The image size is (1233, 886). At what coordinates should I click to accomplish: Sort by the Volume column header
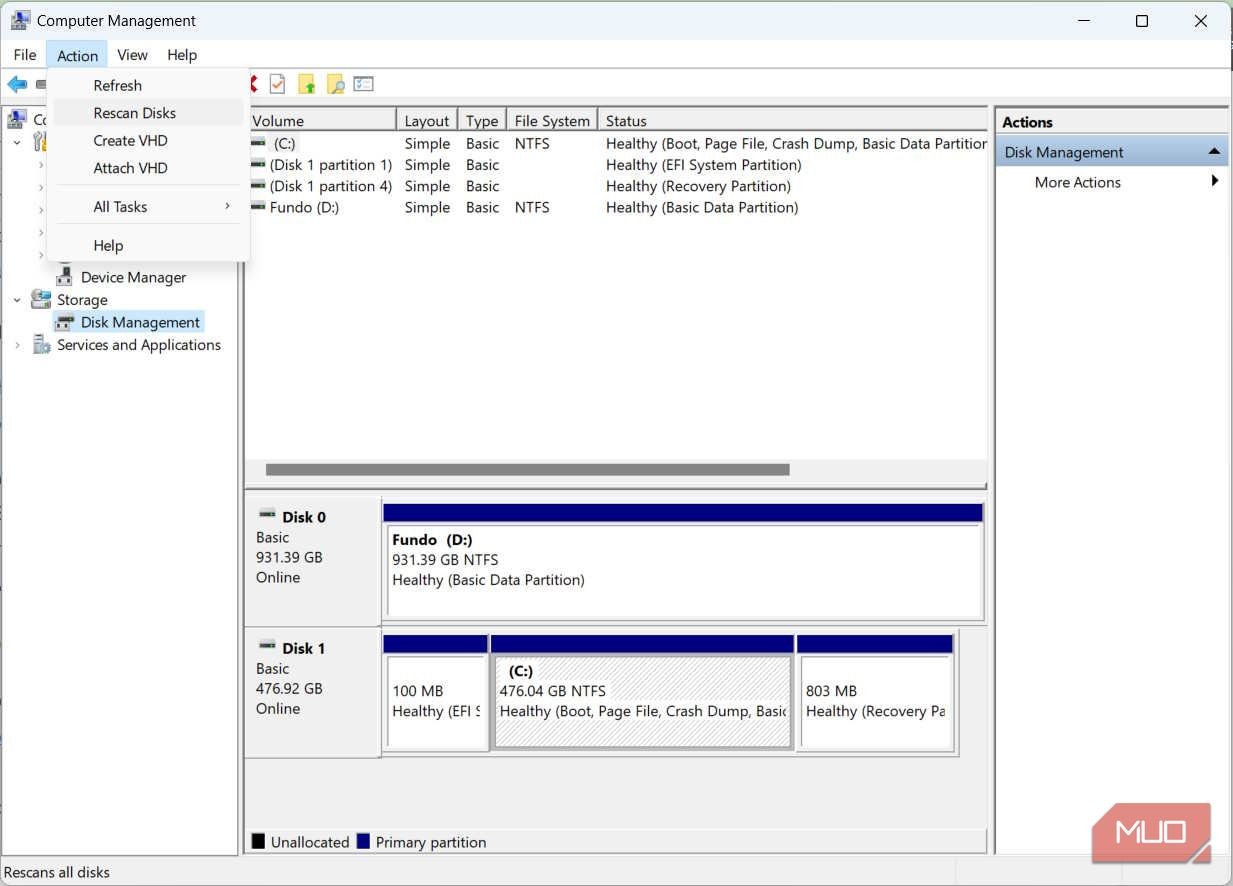(x=320, y=120)
